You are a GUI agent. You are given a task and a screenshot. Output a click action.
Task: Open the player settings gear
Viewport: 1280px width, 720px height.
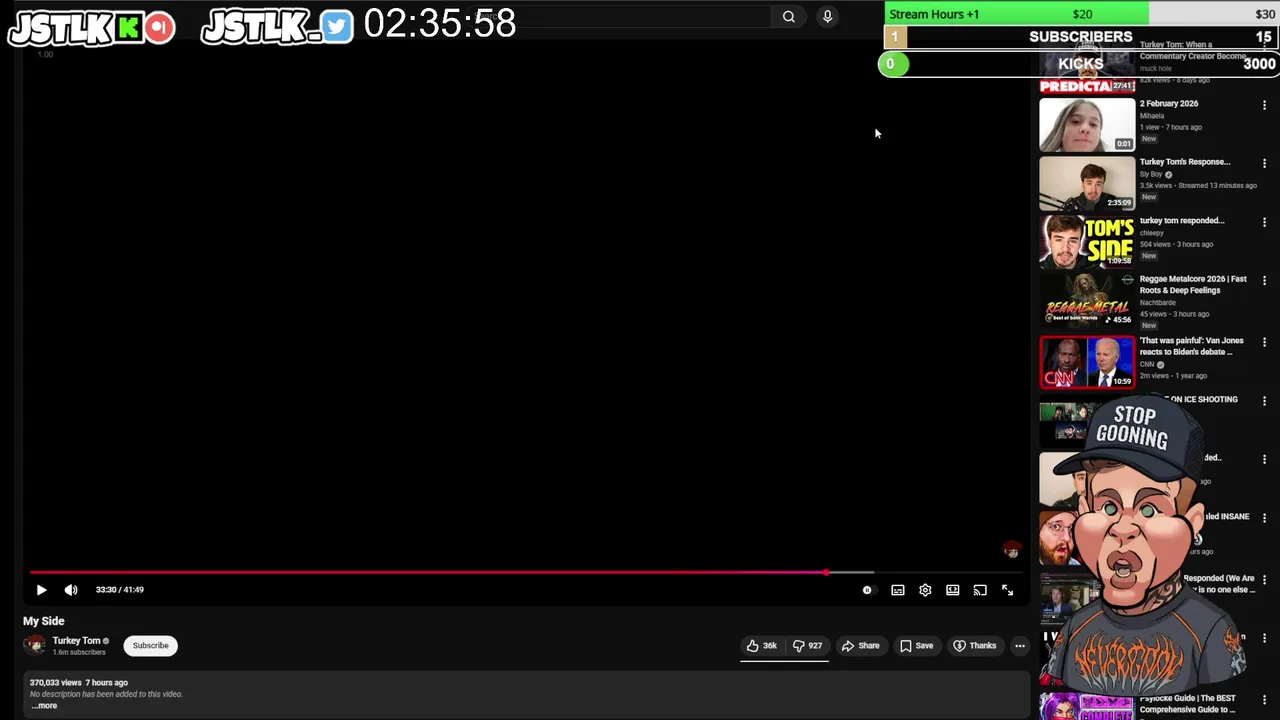(x=925, y=590)
